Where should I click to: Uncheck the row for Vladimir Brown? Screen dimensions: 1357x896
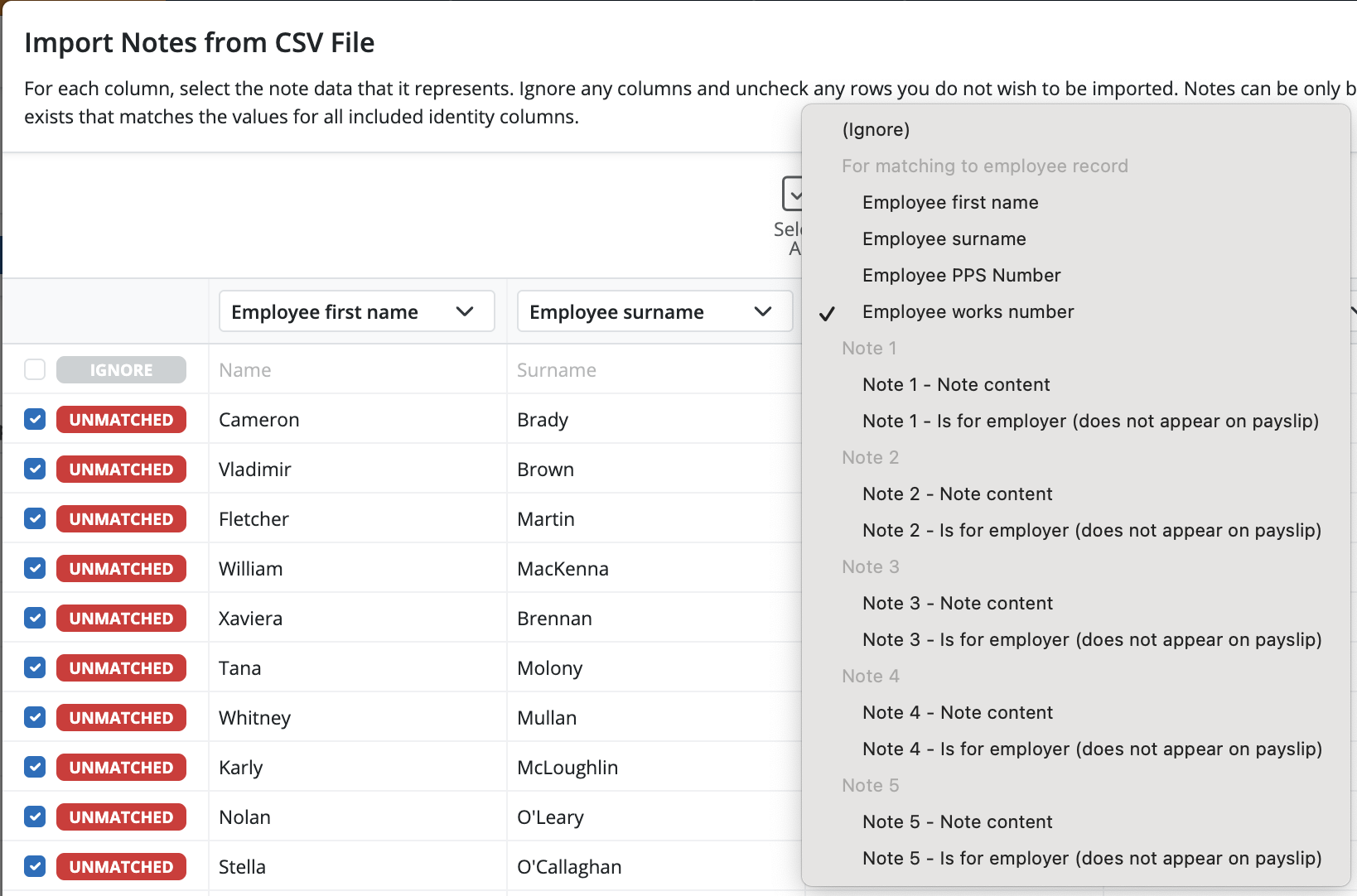(x=34, y=469)
